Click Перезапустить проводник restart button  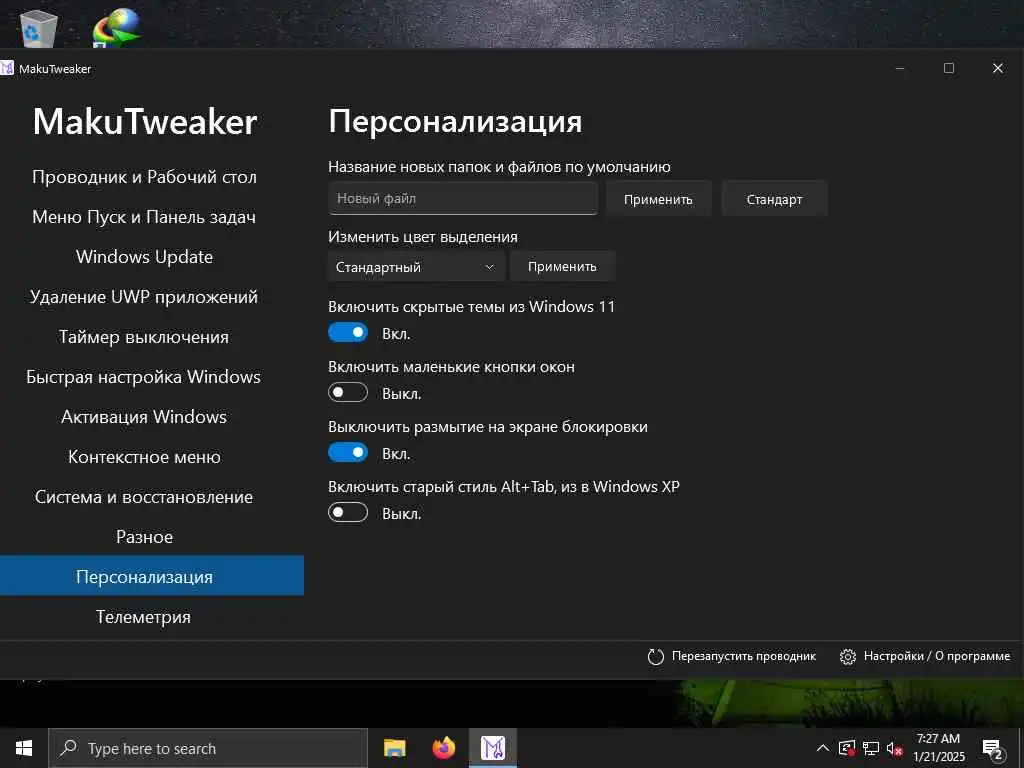tap(731, 656)
